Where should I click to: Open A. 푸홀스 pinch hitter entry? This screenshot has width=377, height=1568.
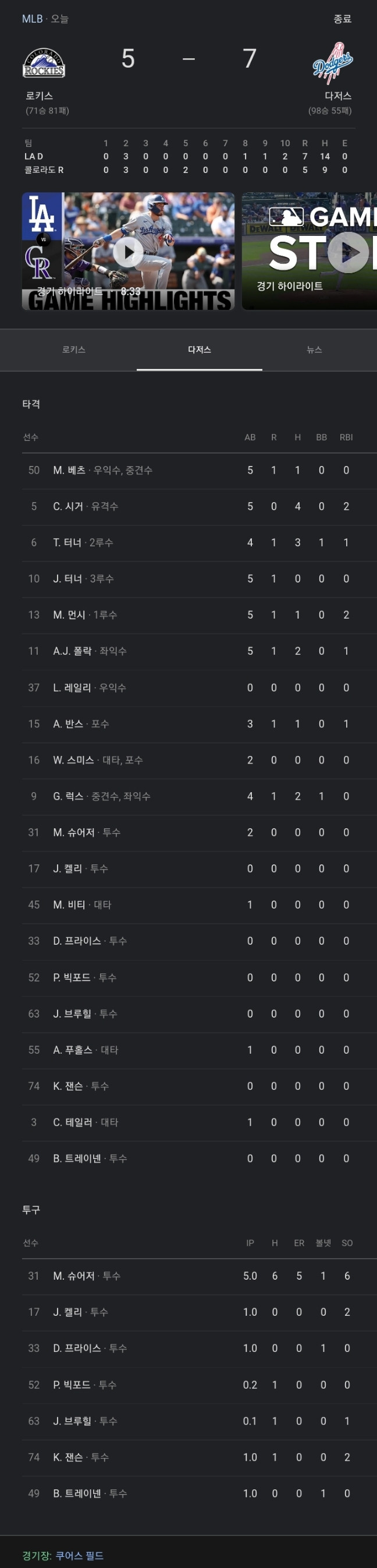(x=188, y=1050)
